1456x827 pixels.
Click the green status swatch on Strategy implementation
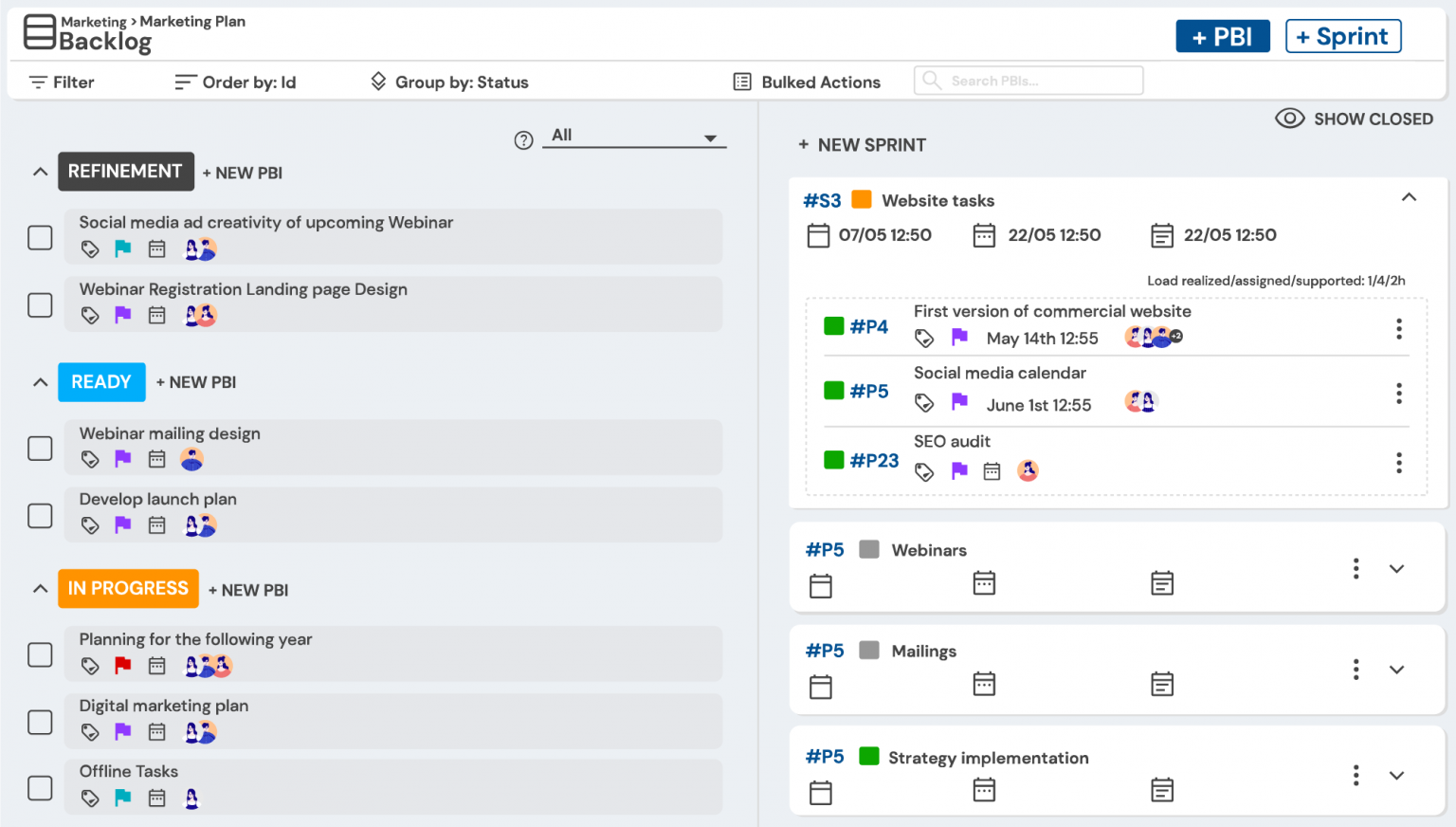869,756
